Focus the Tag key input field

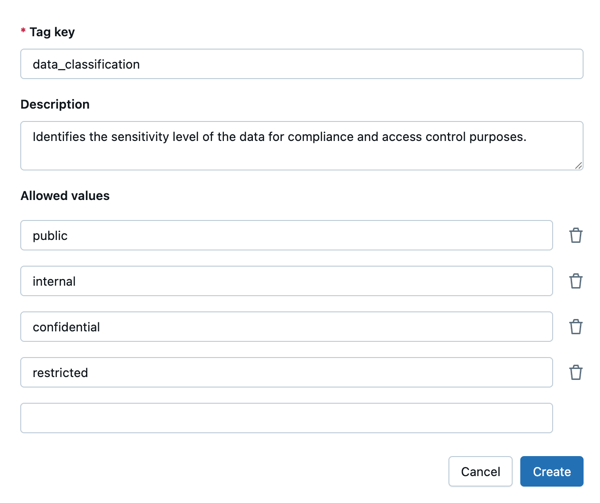(x=301, y=64)
